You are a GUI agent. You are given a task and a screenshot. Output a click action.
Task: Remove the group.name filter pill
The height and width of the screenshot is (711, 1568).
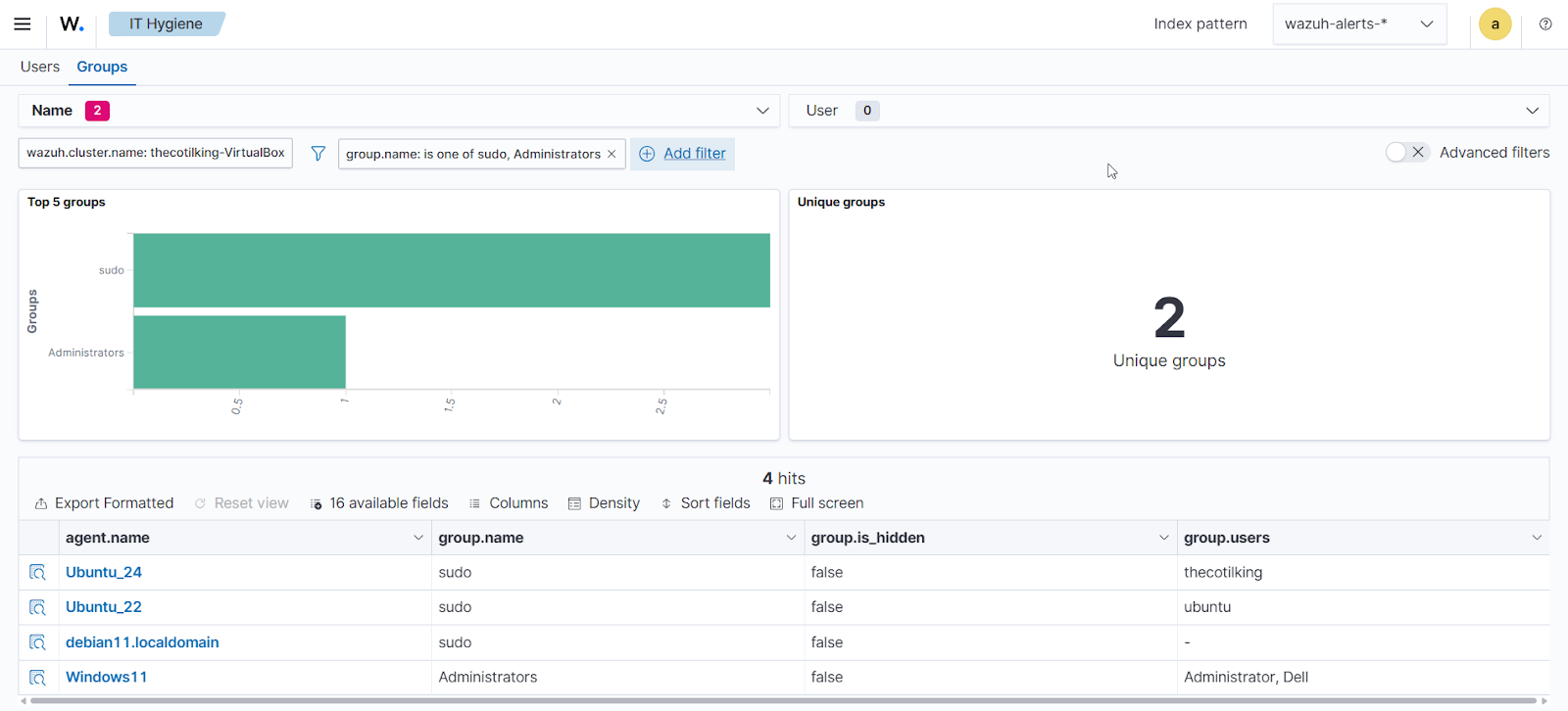point(612,154)
